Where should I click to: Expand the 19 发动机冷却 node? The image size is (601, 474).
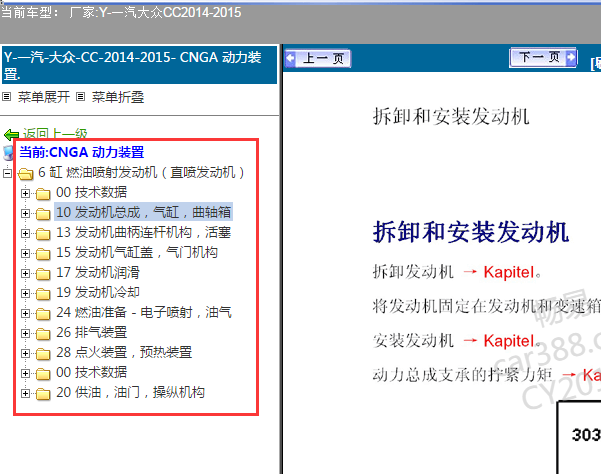(25, 293)
